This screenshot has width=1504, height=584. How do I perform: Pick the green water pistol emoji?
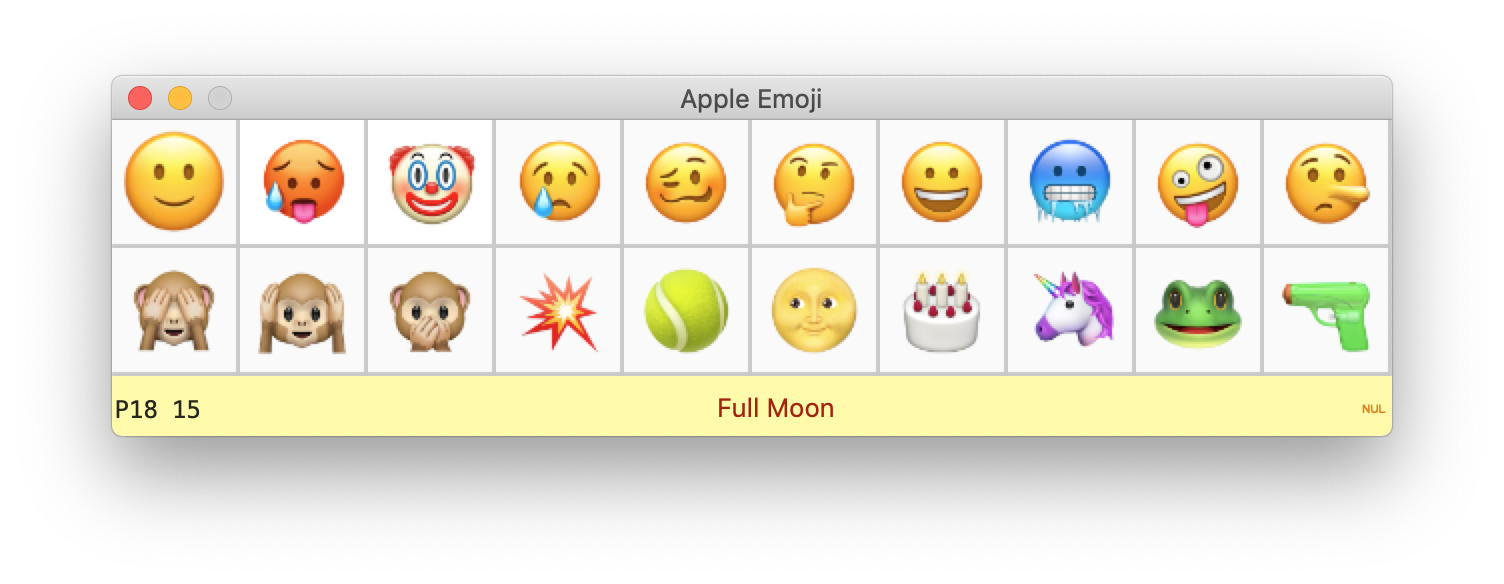click(x=1326, y=310)
